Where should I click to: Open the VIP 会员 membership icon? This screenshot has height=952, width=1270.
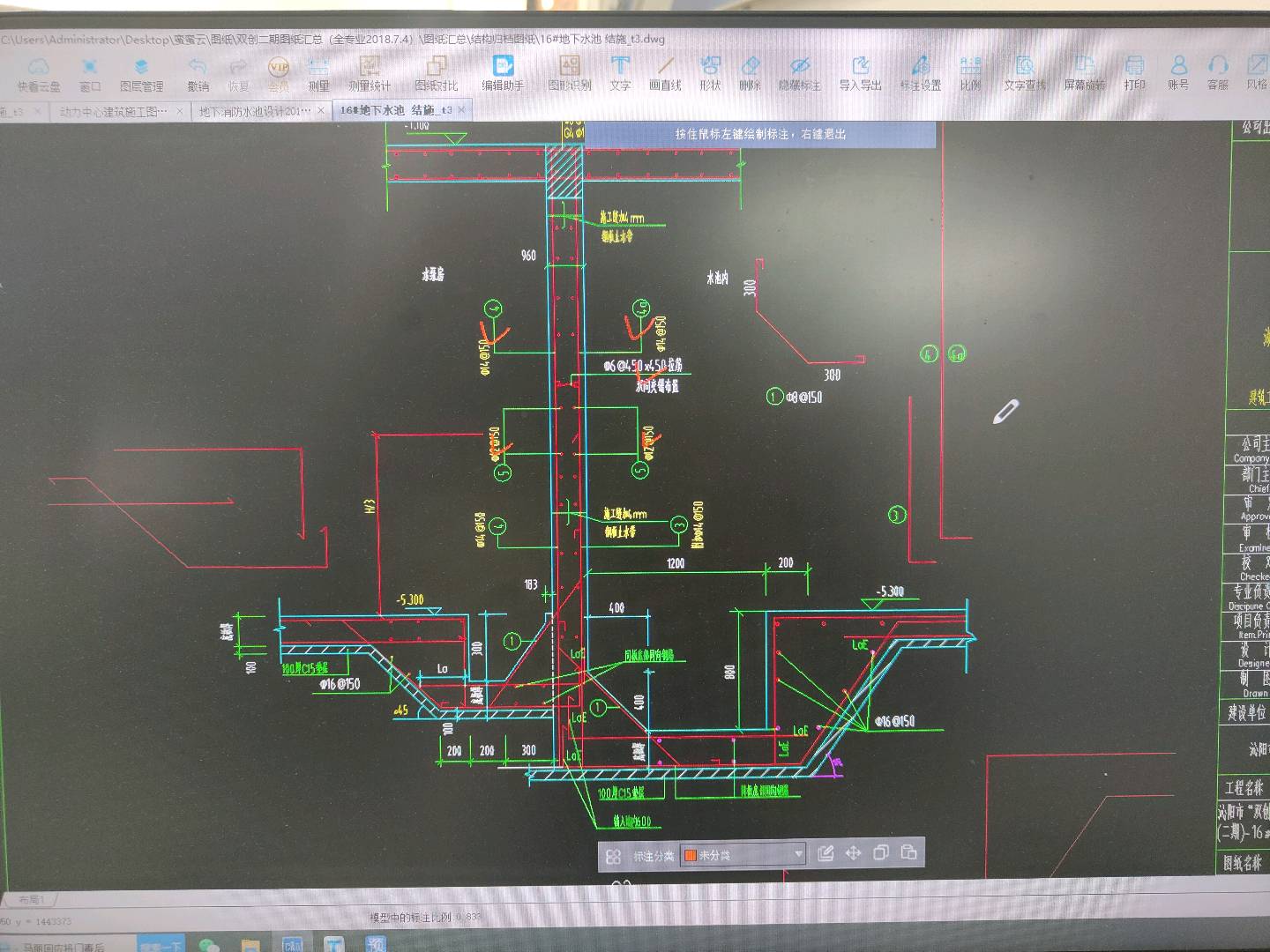279,74
